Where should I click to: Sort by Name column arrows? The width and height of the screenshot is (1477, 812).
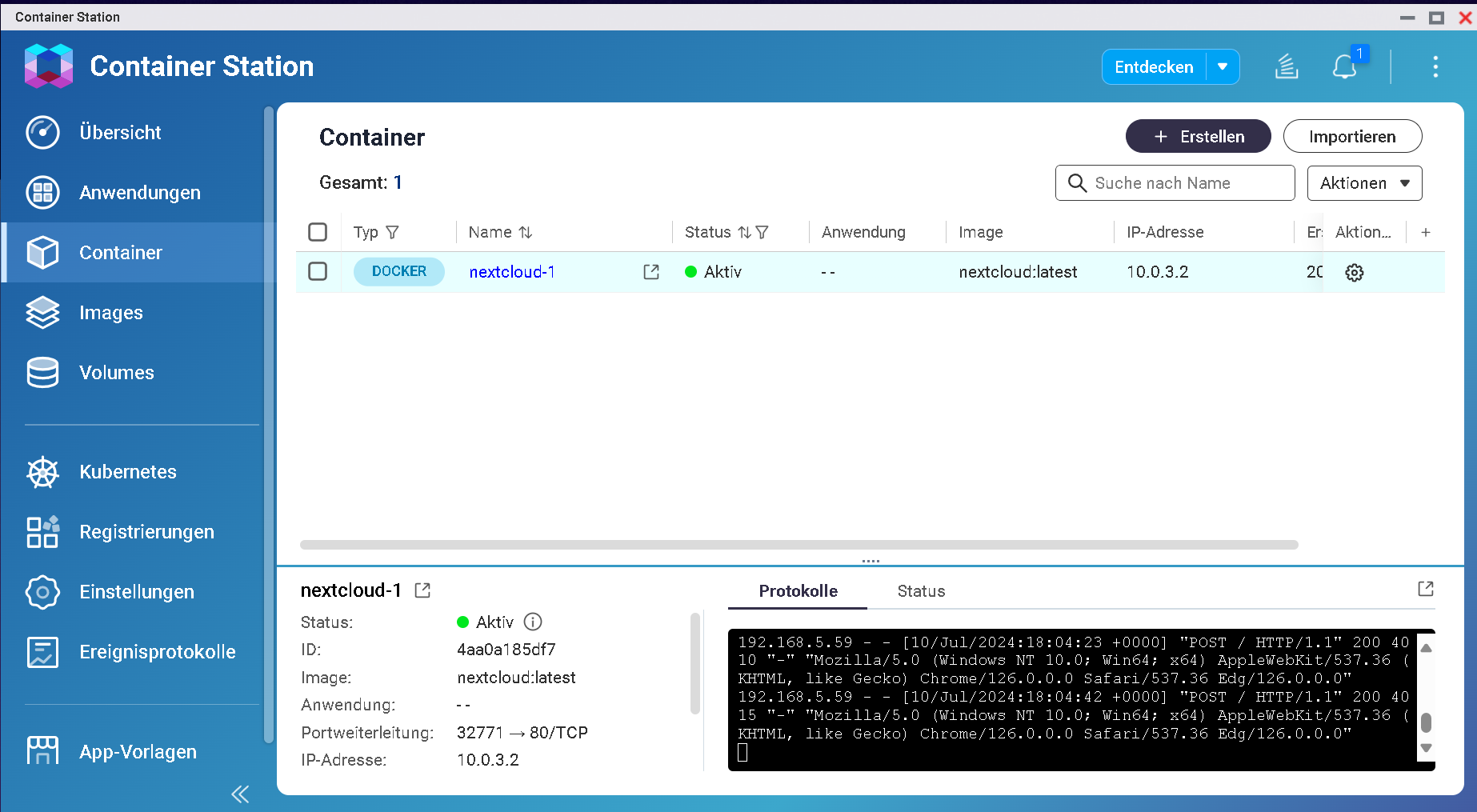point(526,232)
